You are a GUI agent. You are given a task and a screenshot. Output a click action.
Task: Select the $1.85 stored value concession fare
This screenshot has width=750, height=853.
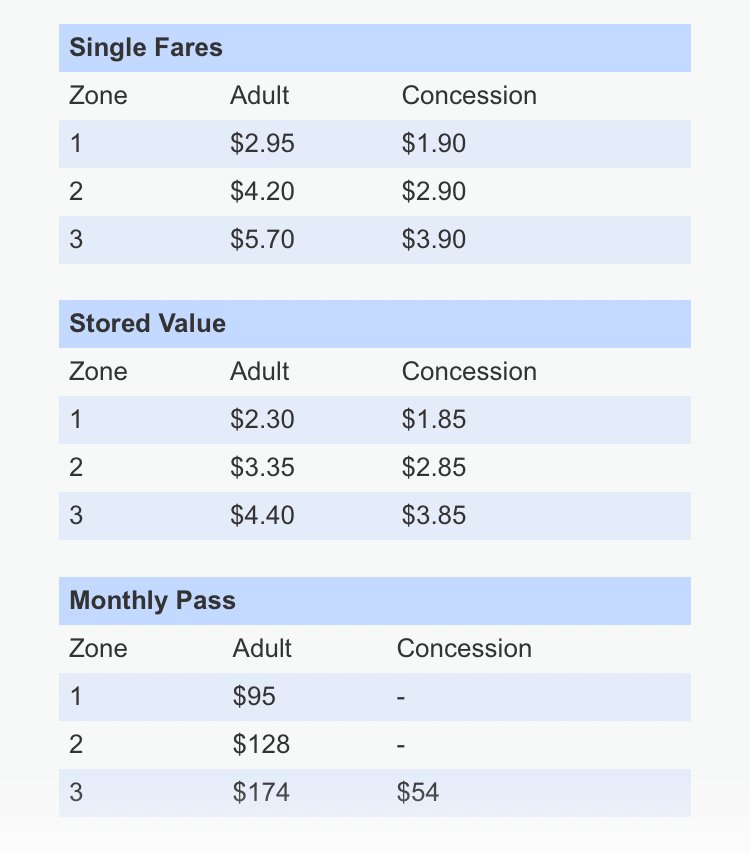pyautogui.click(x=434, y=420)
